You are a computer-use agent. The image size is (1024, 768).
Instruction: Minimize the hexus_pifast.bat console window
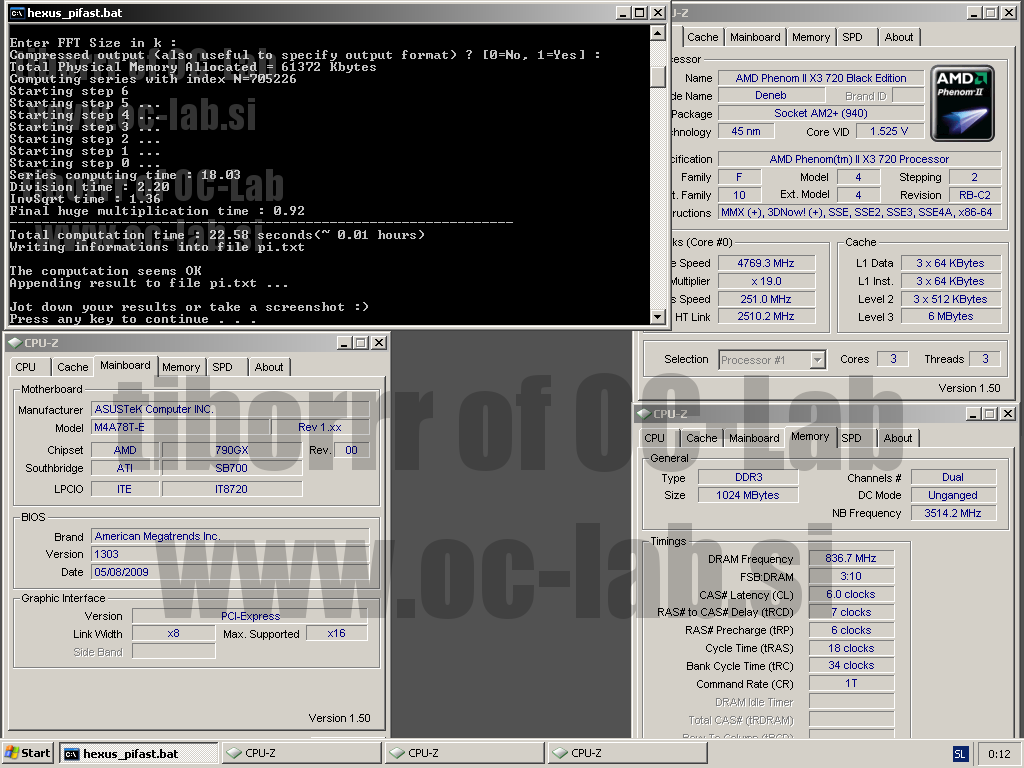coord(624,13)
